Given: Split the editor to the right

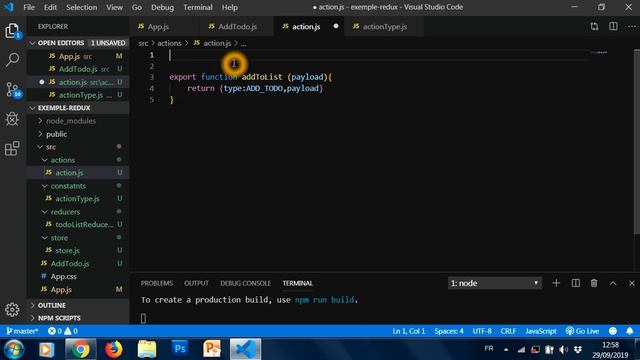Looking at the screenshot, I should [613, 27].
